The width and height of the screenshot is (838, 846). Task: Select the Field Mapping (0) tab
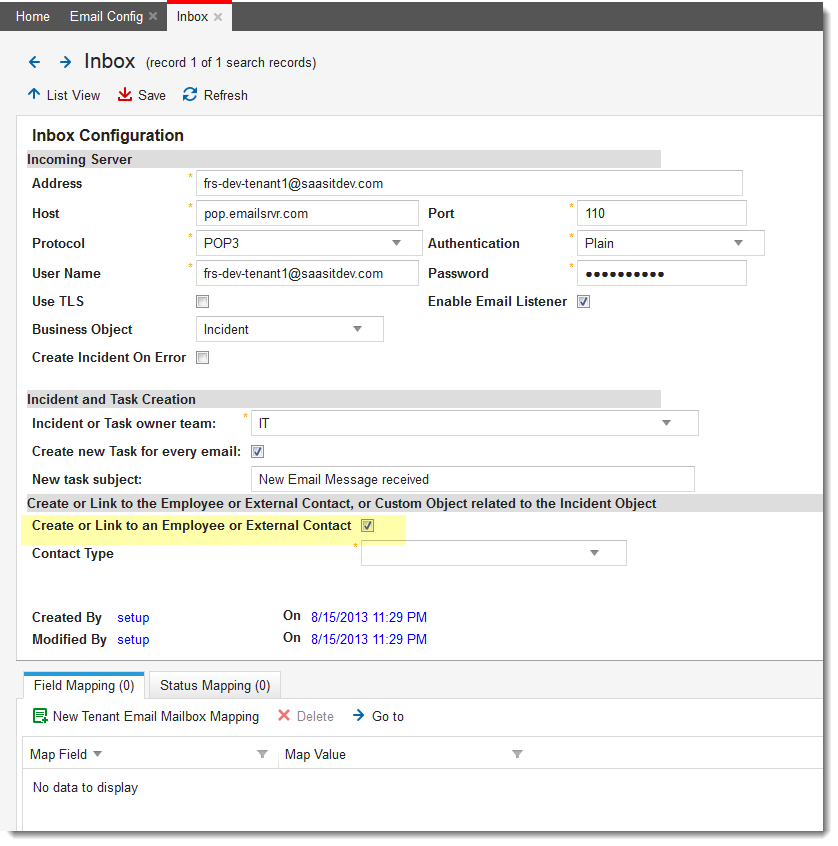pyautogui.click(x=84, y=685)
